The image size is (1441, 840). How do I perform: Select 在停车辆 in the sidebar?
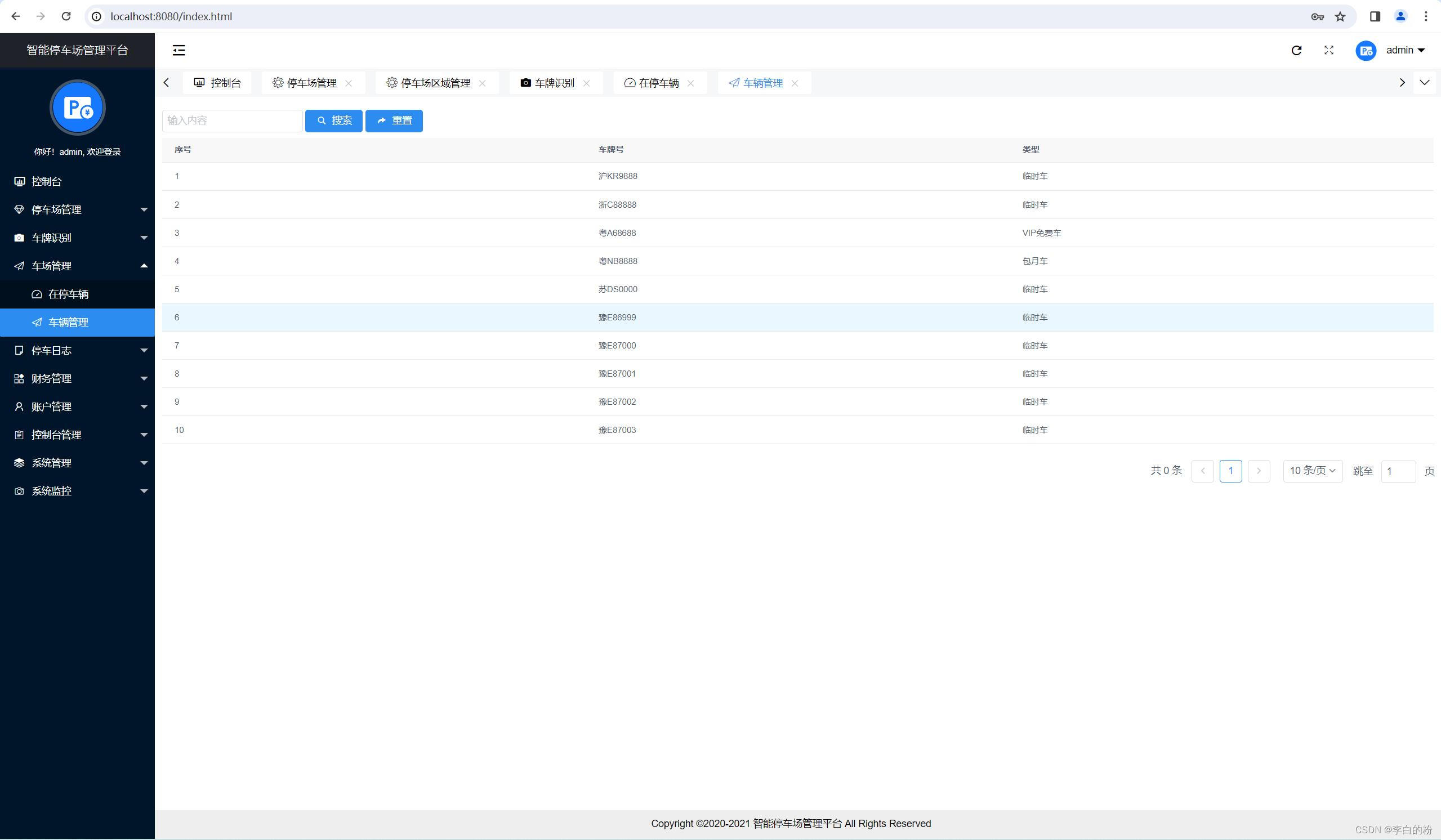(x=68, y=294)
